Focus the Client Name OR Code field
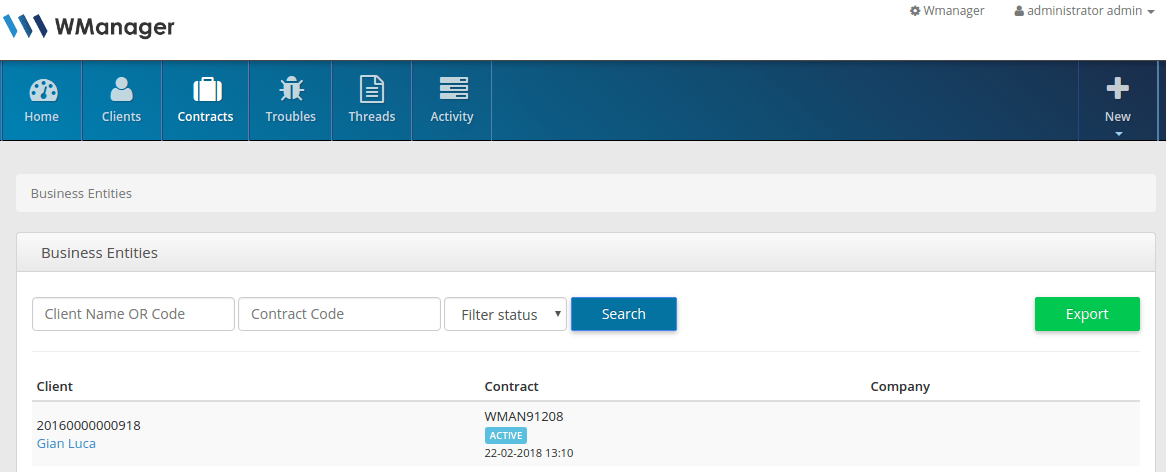This screenshot has width=1166, height=472. [x=133, y=314]
